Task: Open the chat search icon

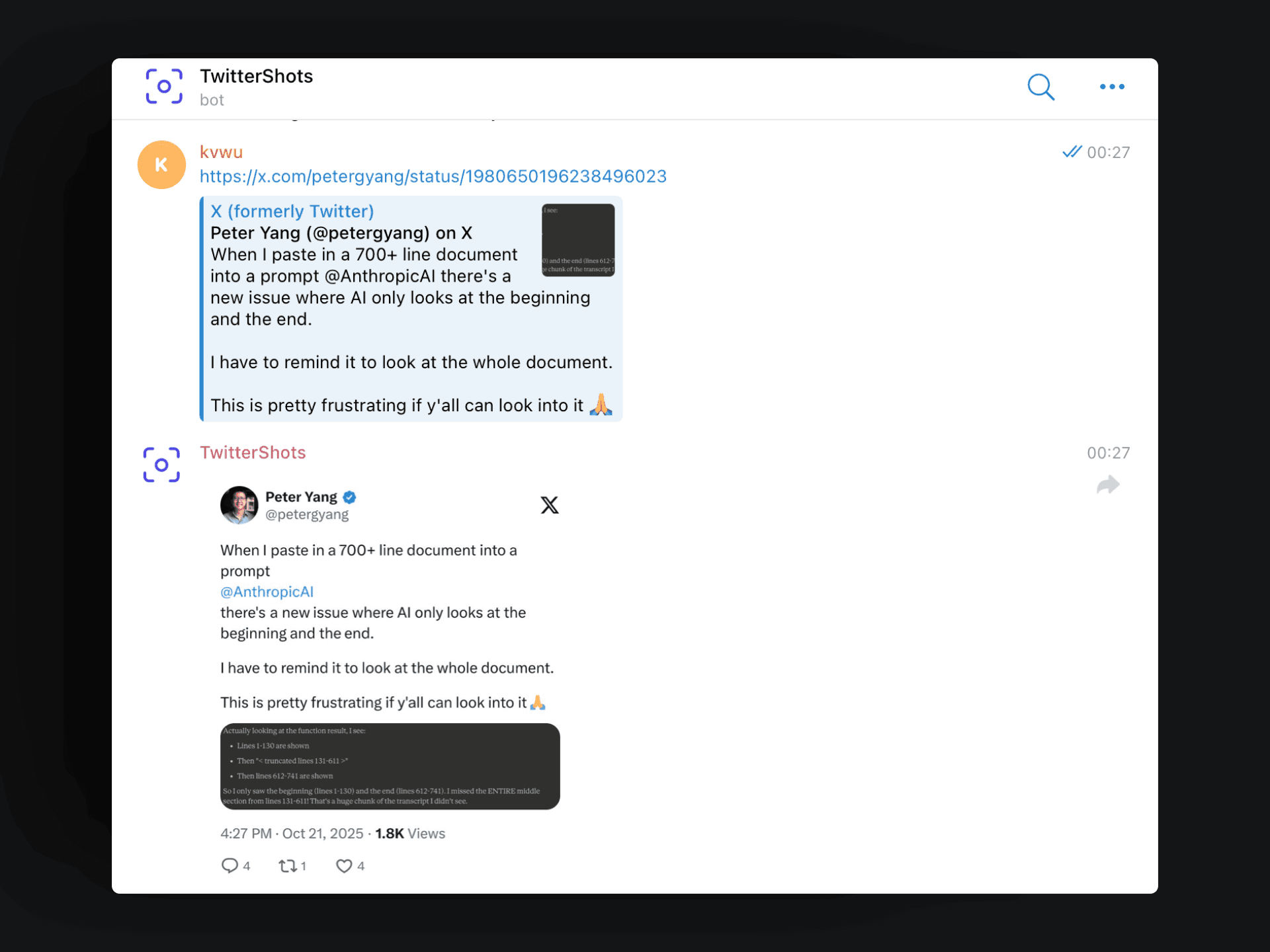Action: [x=1040, y=87]
